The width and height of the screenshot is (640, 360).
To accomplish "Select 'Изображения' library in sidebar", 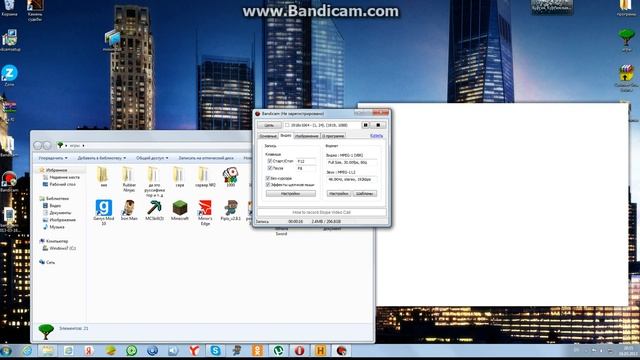I will 59,220.
